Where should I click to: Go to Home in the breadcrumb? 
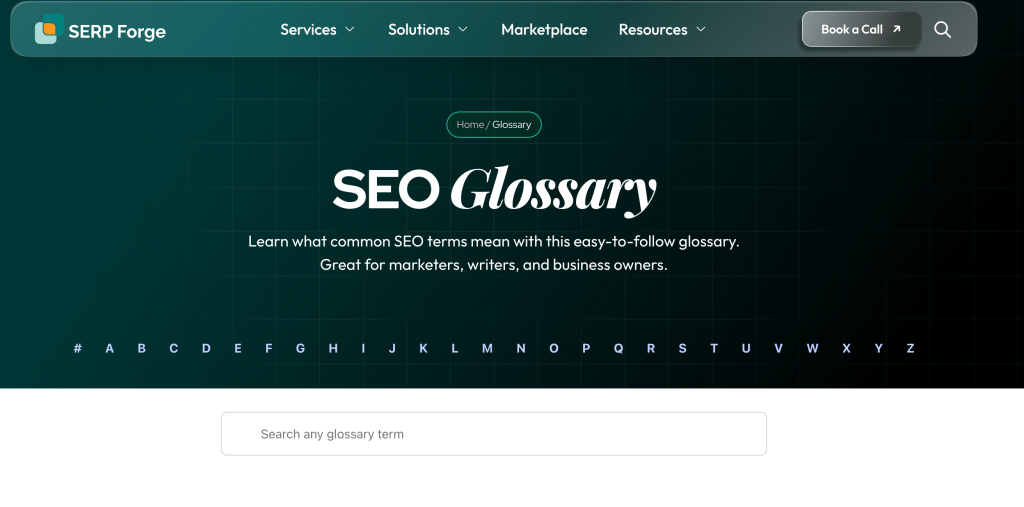[470, 125]
